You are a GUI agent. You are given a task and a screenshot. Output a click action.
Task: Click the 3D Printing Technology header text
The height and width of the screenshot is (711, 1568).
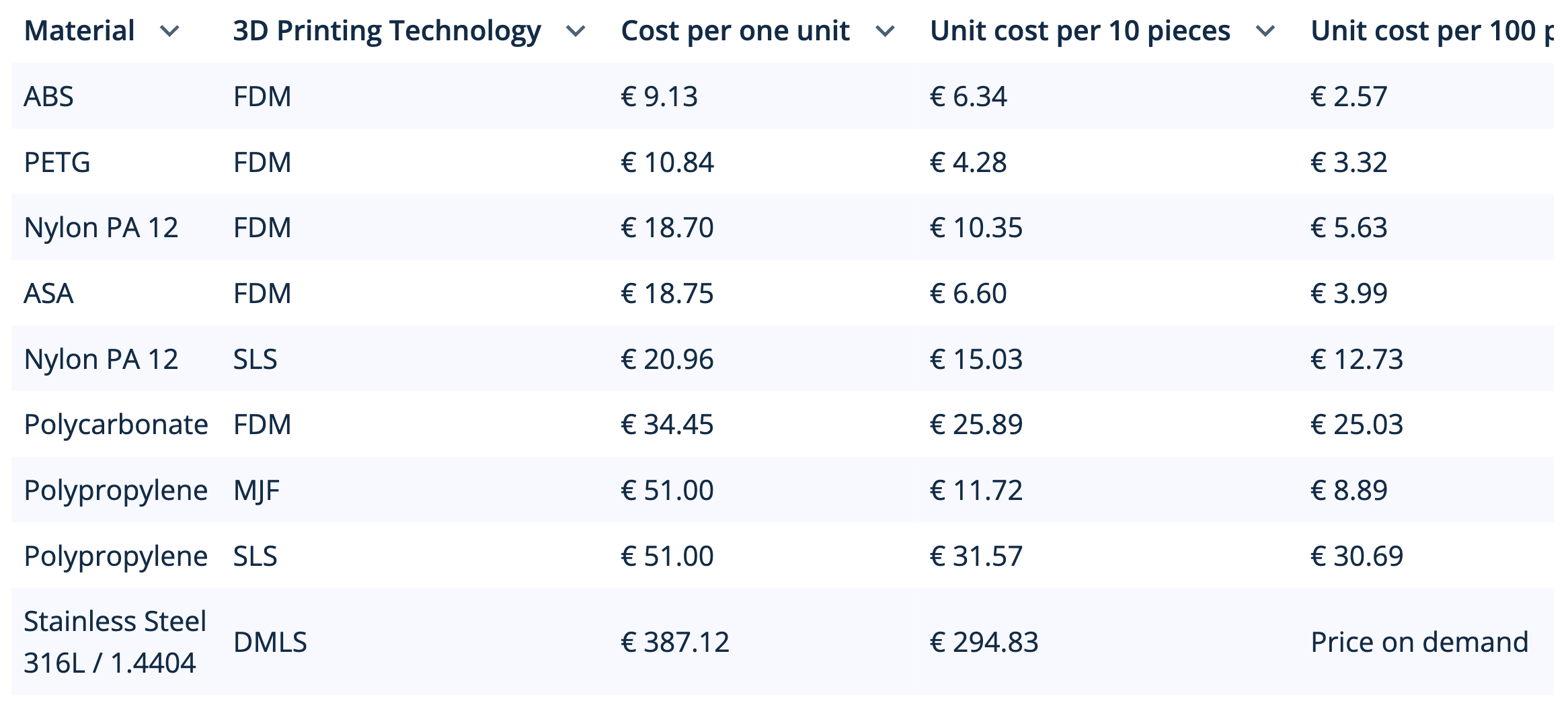(x=387, y=31)
